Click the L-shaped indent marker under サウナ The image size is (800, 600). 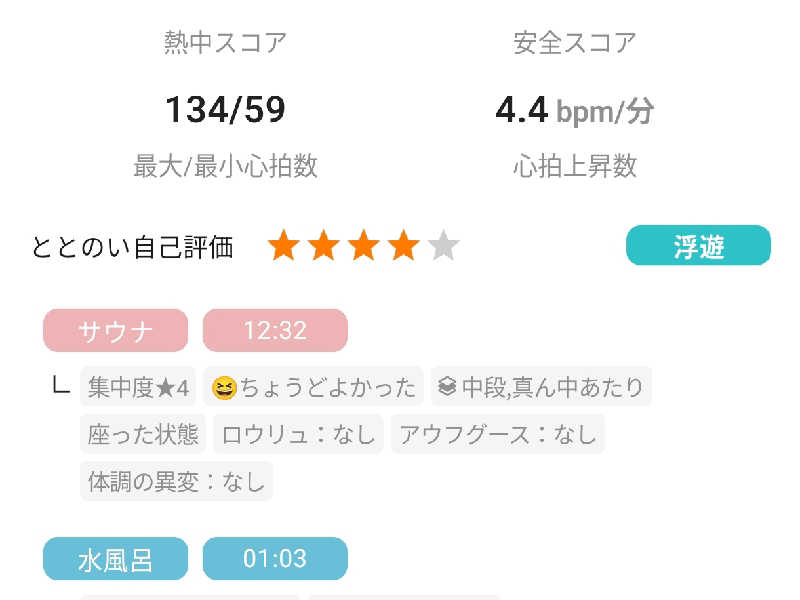point(61,385)
